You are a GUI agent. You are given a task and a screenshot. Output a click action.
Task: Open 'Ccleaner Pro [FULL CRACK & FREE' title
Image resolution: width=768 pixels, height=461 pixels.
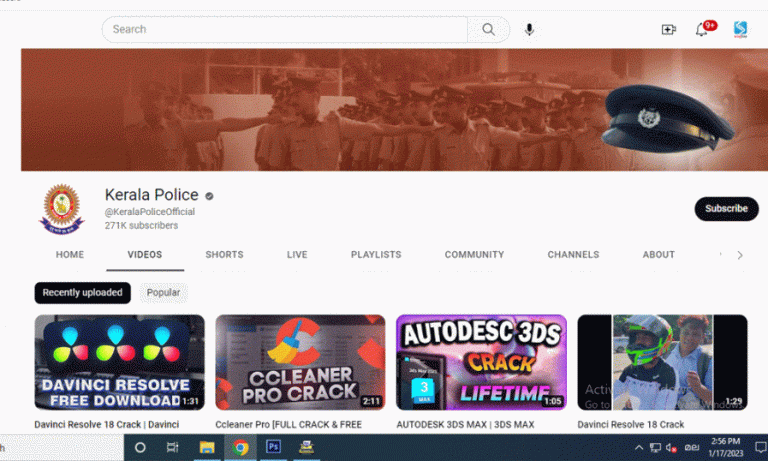point(288,424)
